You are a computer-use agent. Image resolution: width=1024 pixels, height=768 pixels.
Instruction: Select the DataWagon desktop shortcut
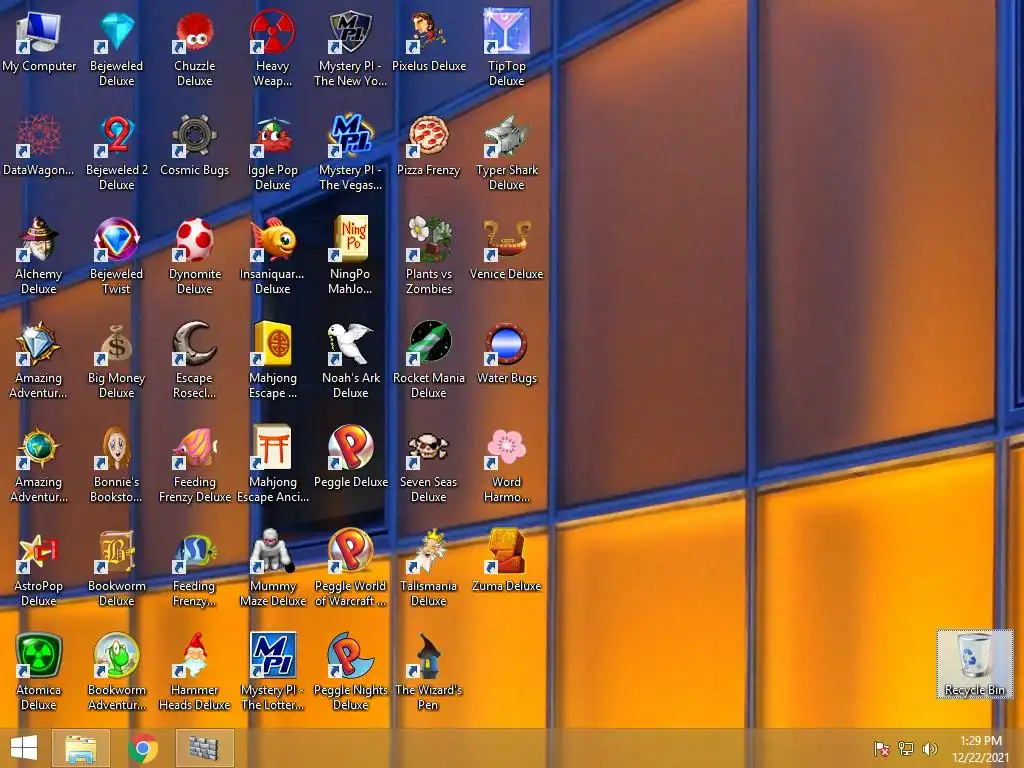[39, 145]
